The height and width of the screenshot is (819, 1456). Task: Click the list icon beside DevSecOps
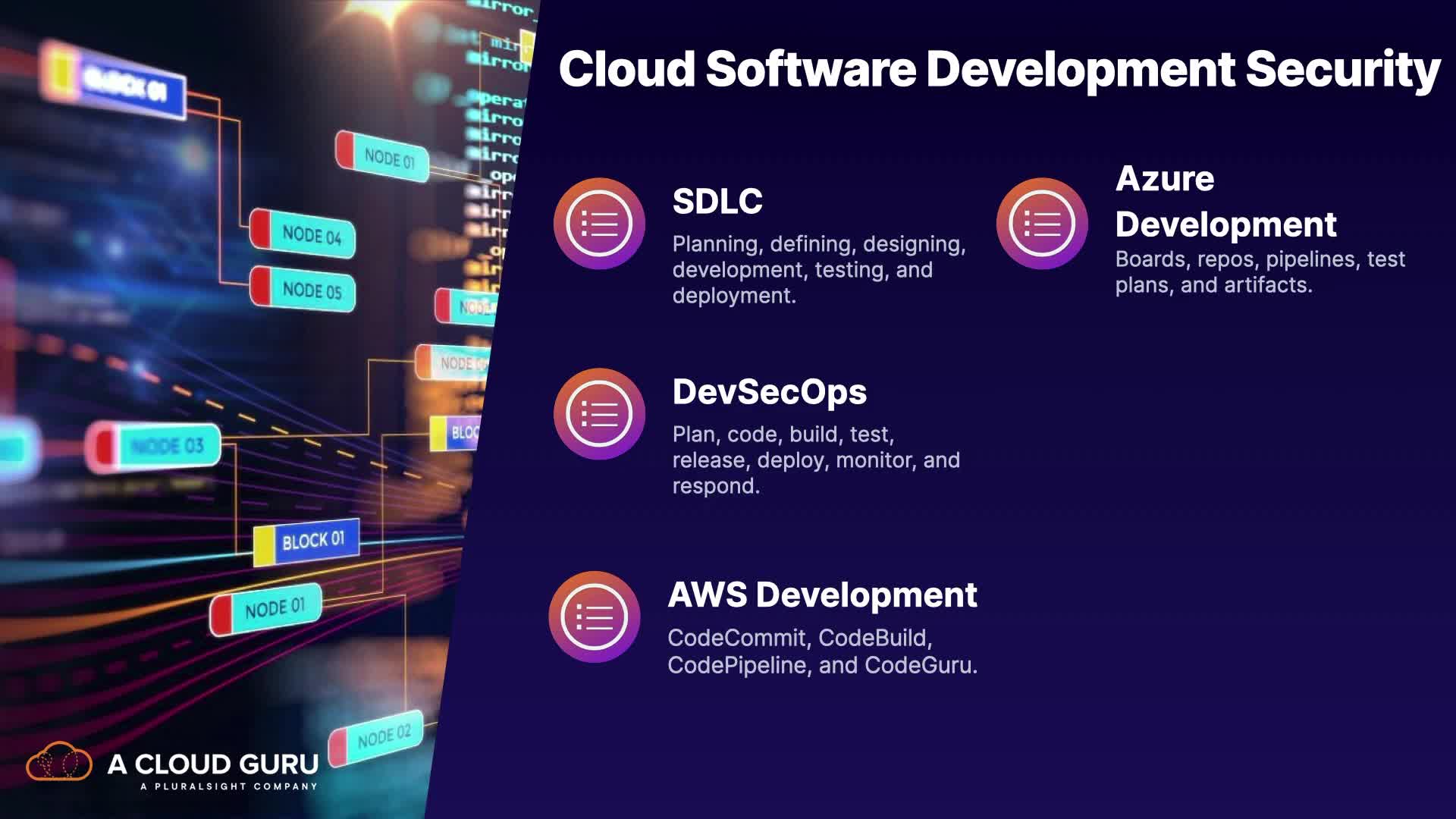[x=599, y=414]
